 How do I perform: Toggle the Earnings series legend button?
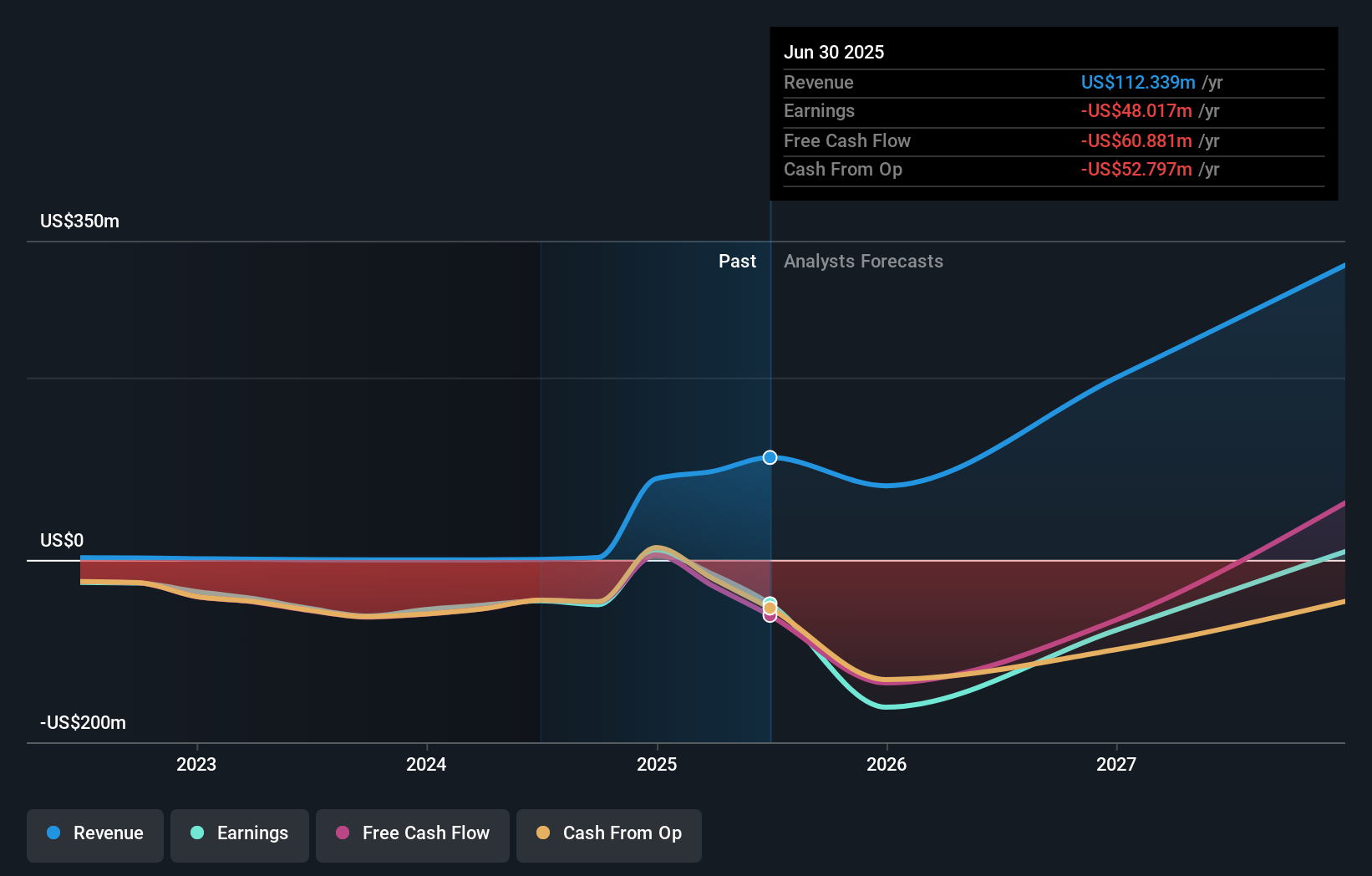[240, 835]
